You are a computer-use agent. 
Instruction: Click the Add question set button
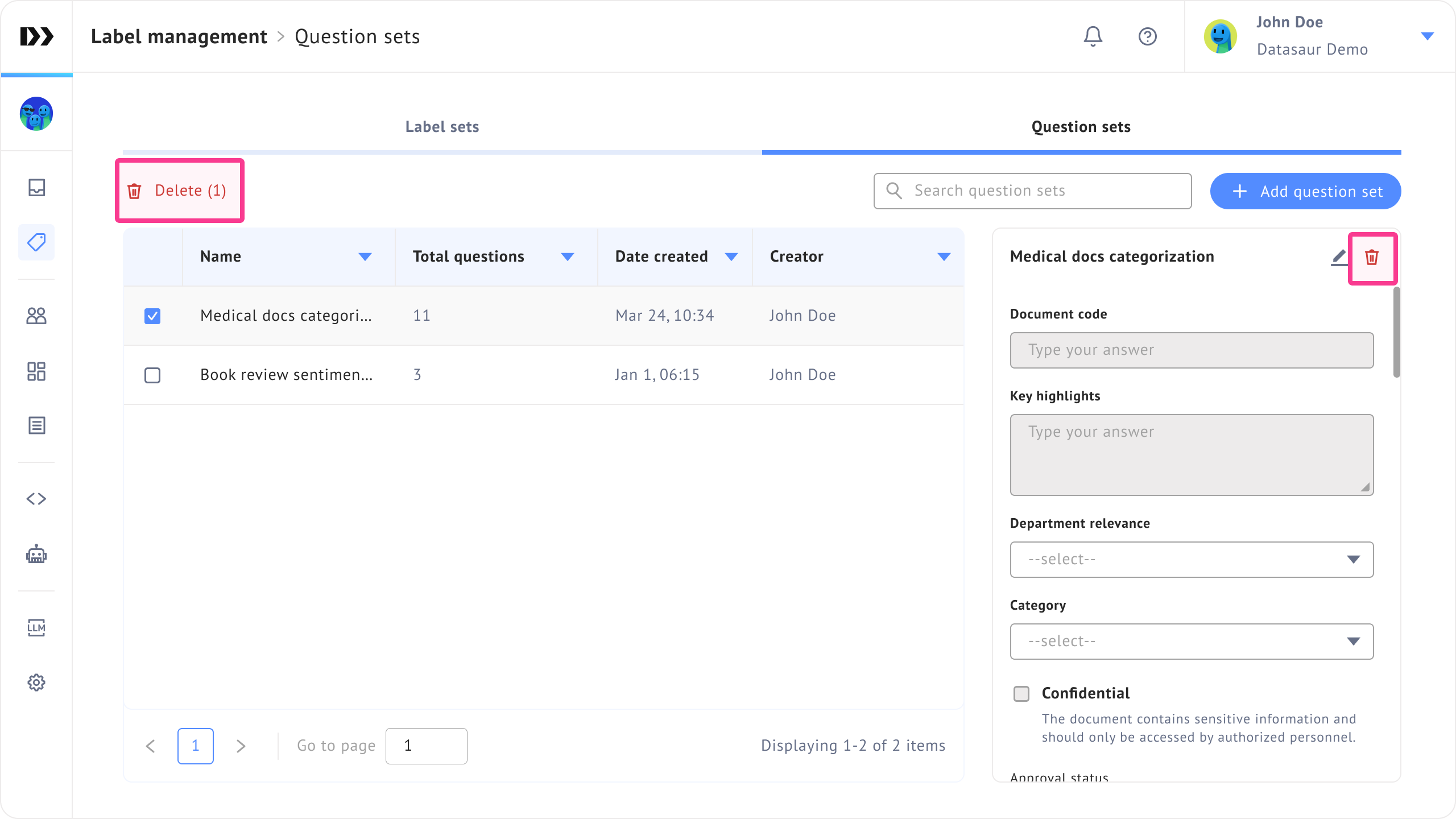coord(1305,191)
